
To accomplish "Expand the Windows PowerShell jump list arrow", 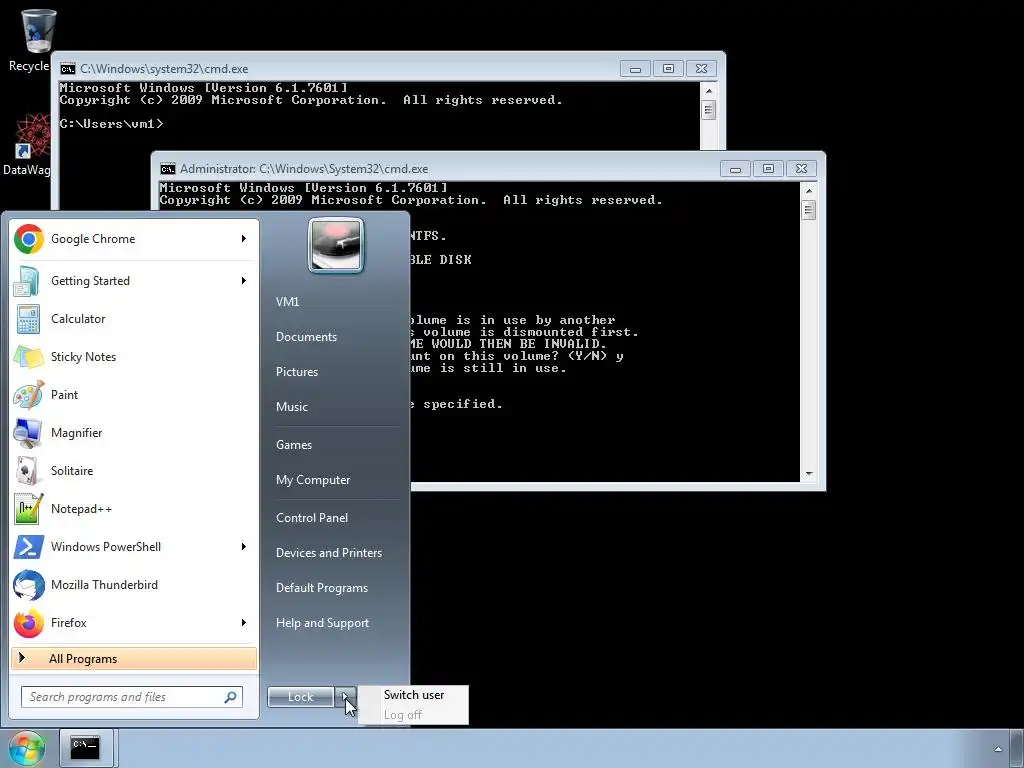I will coord(244,546).
